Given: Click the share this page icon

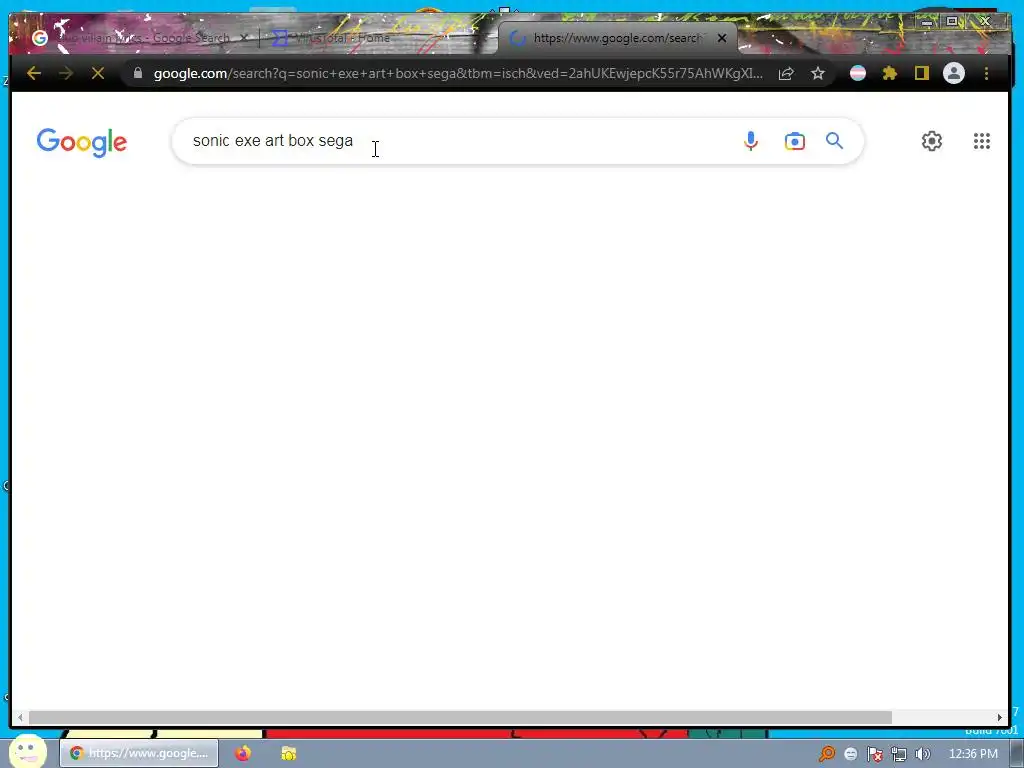Looking at the screenshot, I should [786, 73].
